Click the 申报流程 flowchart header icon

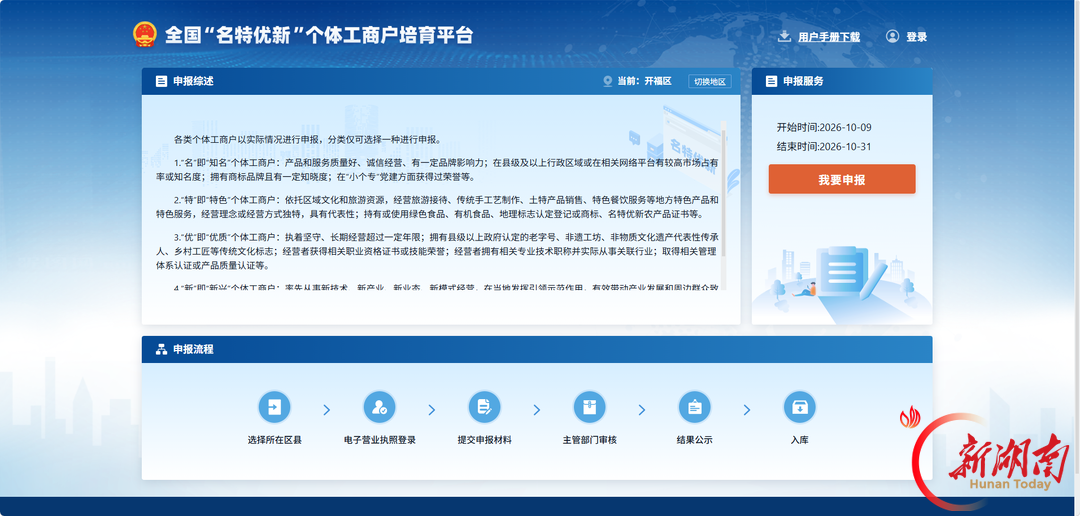pos(161,349)
